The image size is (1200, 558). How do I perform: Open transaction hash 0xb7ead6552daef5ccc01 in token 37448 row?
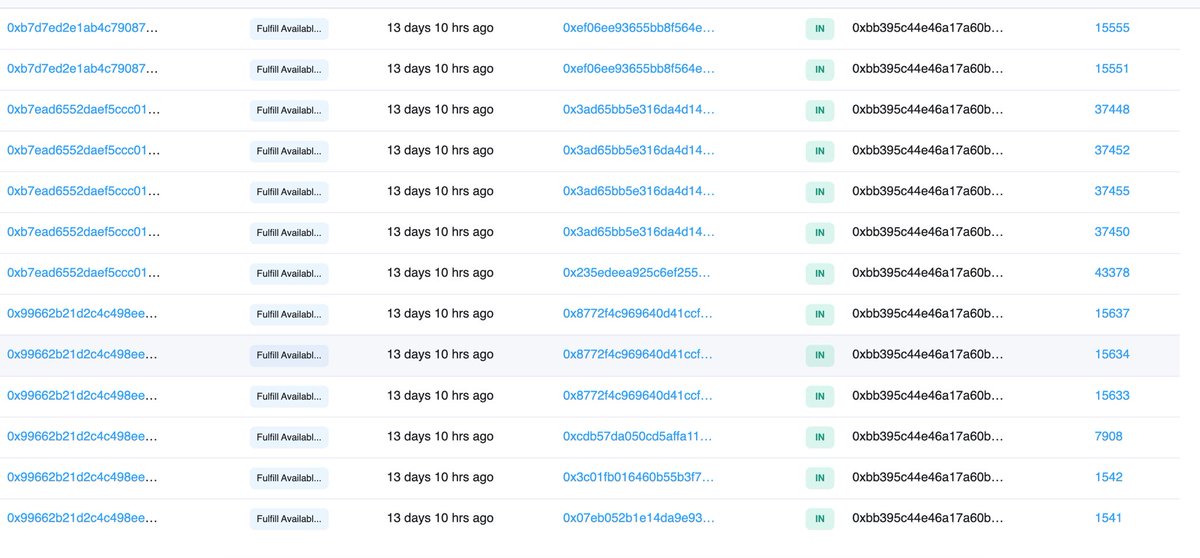click(x=83, y=110)
